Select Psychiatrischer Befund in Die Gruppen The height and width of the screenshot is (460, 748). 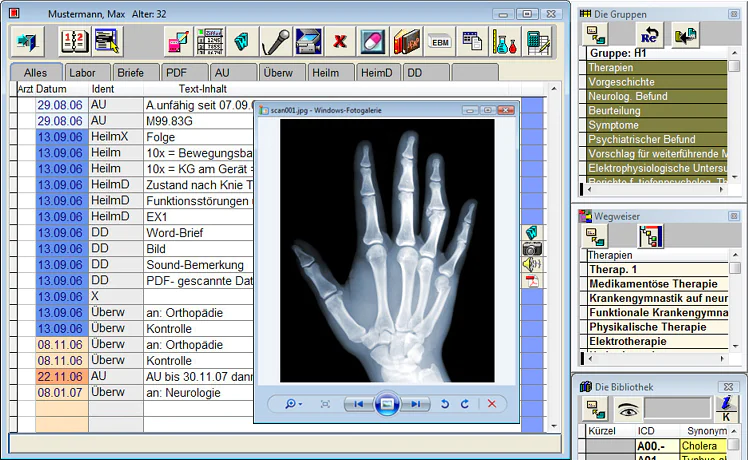click(x=656, y=139)
